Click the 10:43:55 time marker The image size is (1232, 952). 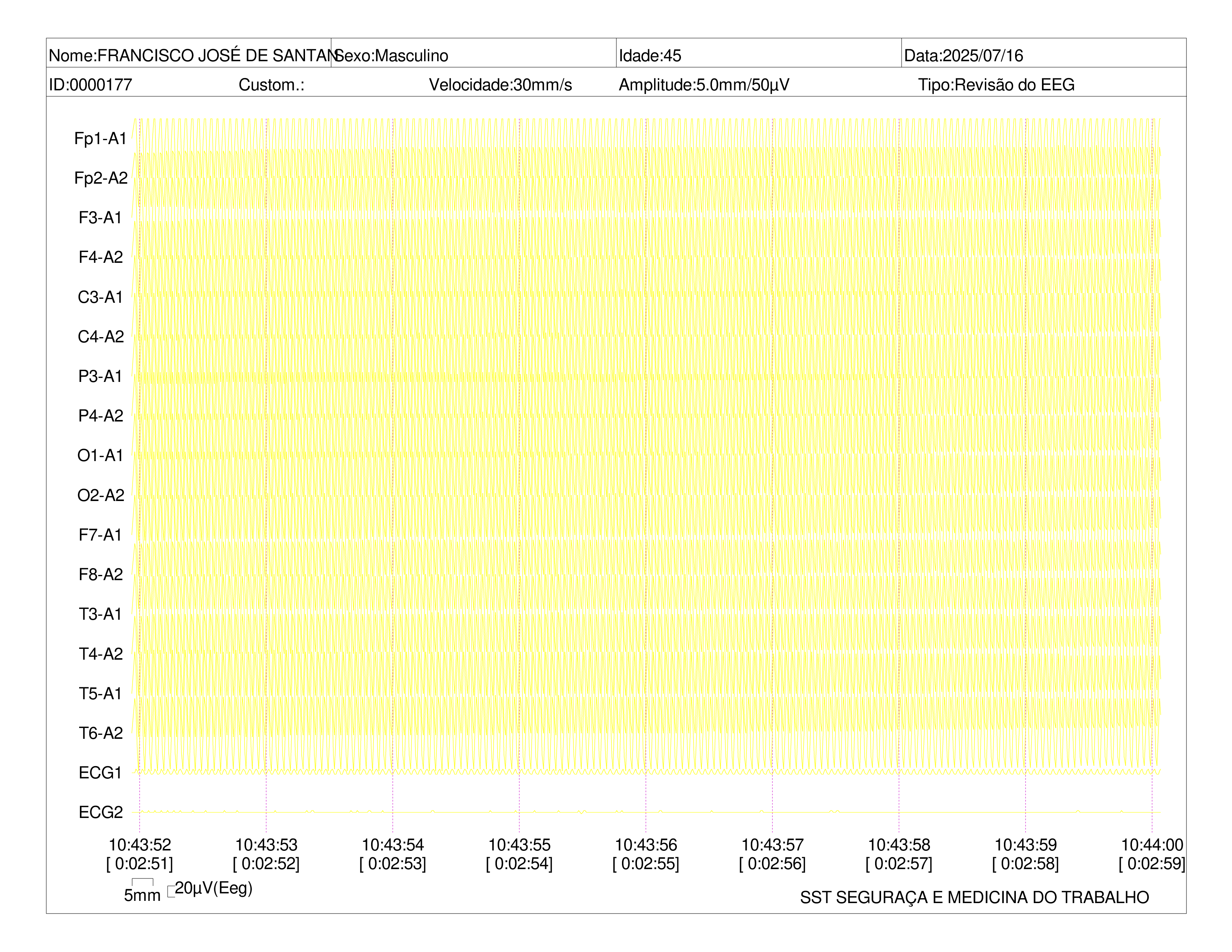coord(520,845)
